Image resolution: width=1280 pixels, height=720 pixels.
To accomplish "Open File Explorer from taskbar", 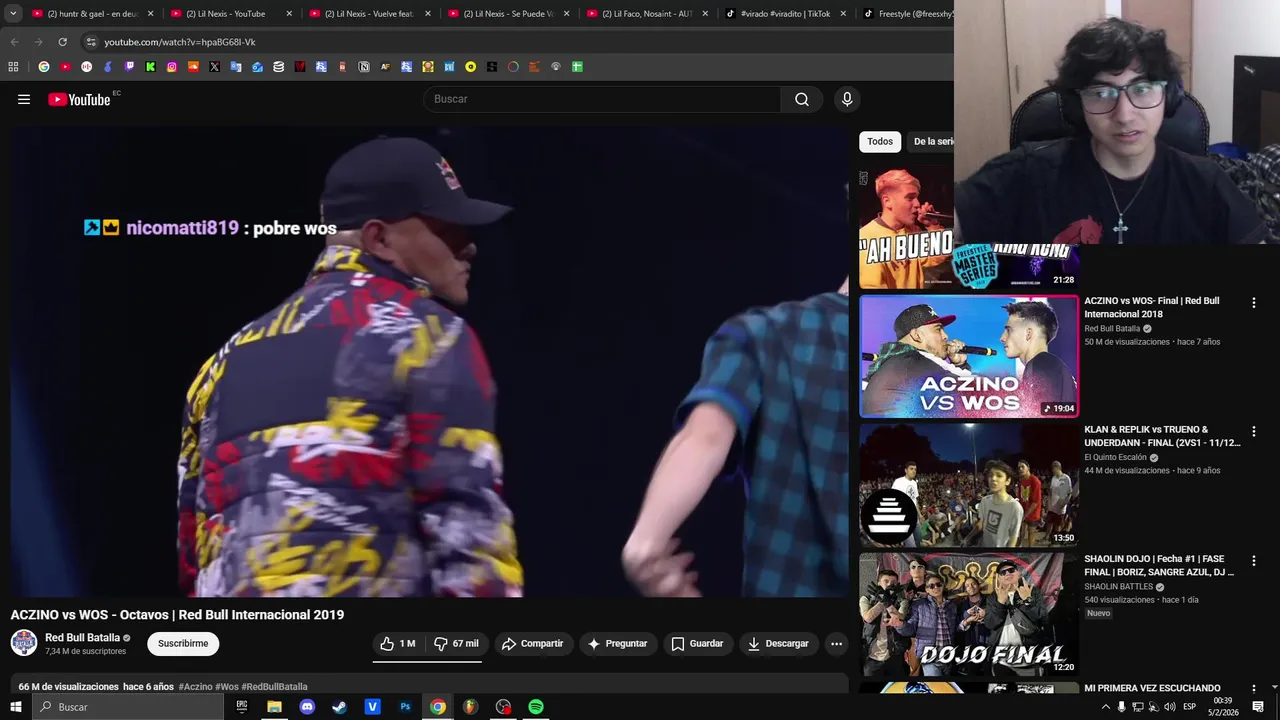I will (274, 707).
